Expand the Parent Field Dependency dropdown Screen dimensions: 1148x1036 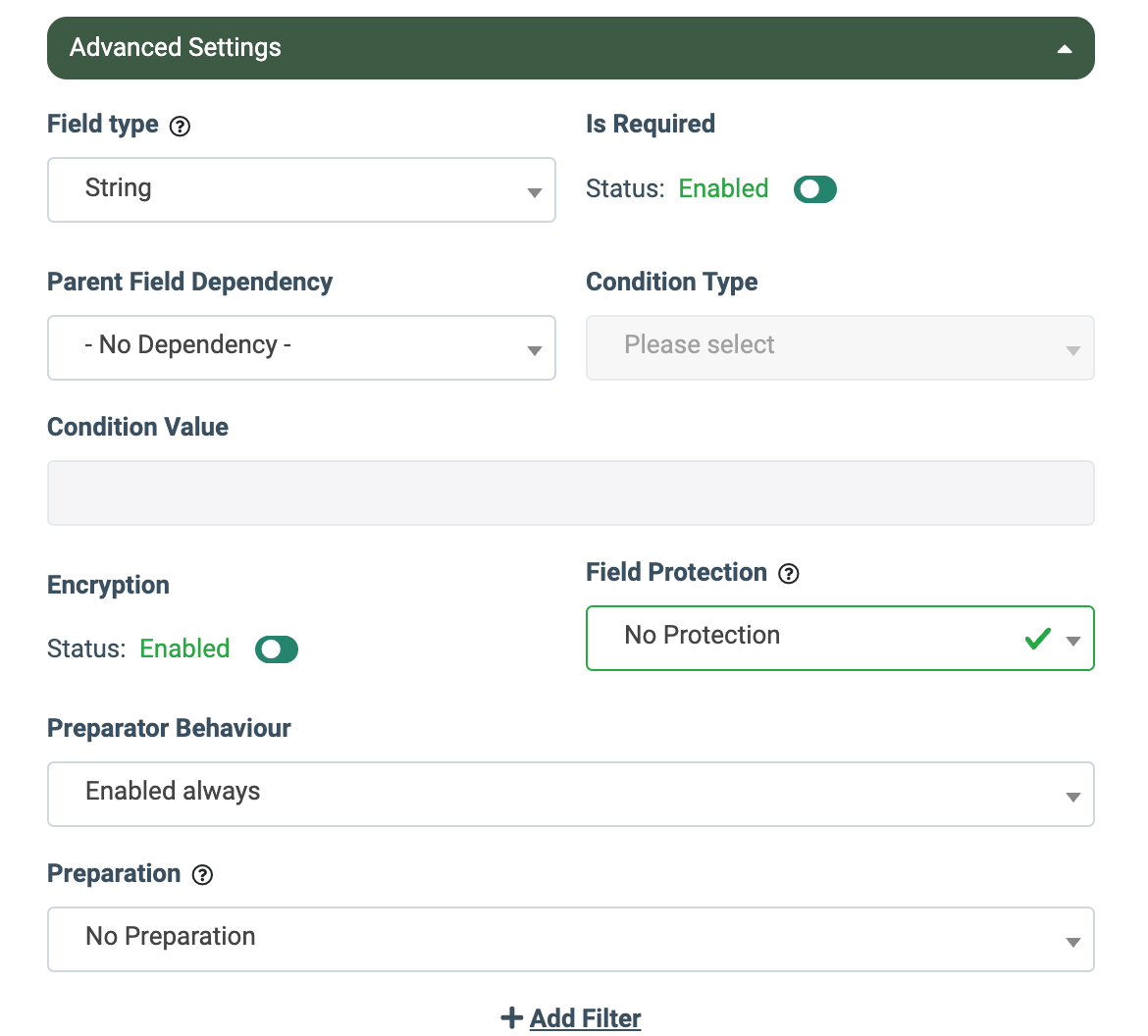point(301,347)
